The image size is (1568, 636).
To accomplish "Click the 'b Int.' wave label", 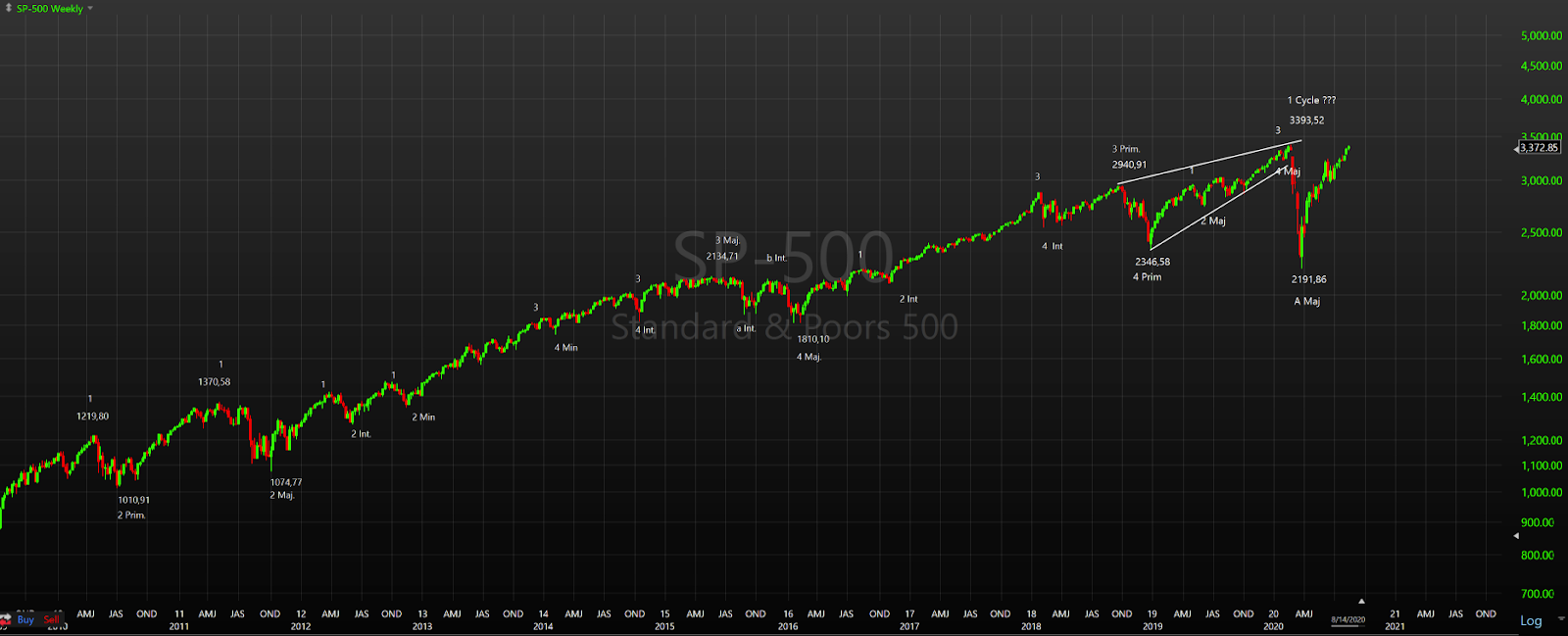I will coord(776,258).
